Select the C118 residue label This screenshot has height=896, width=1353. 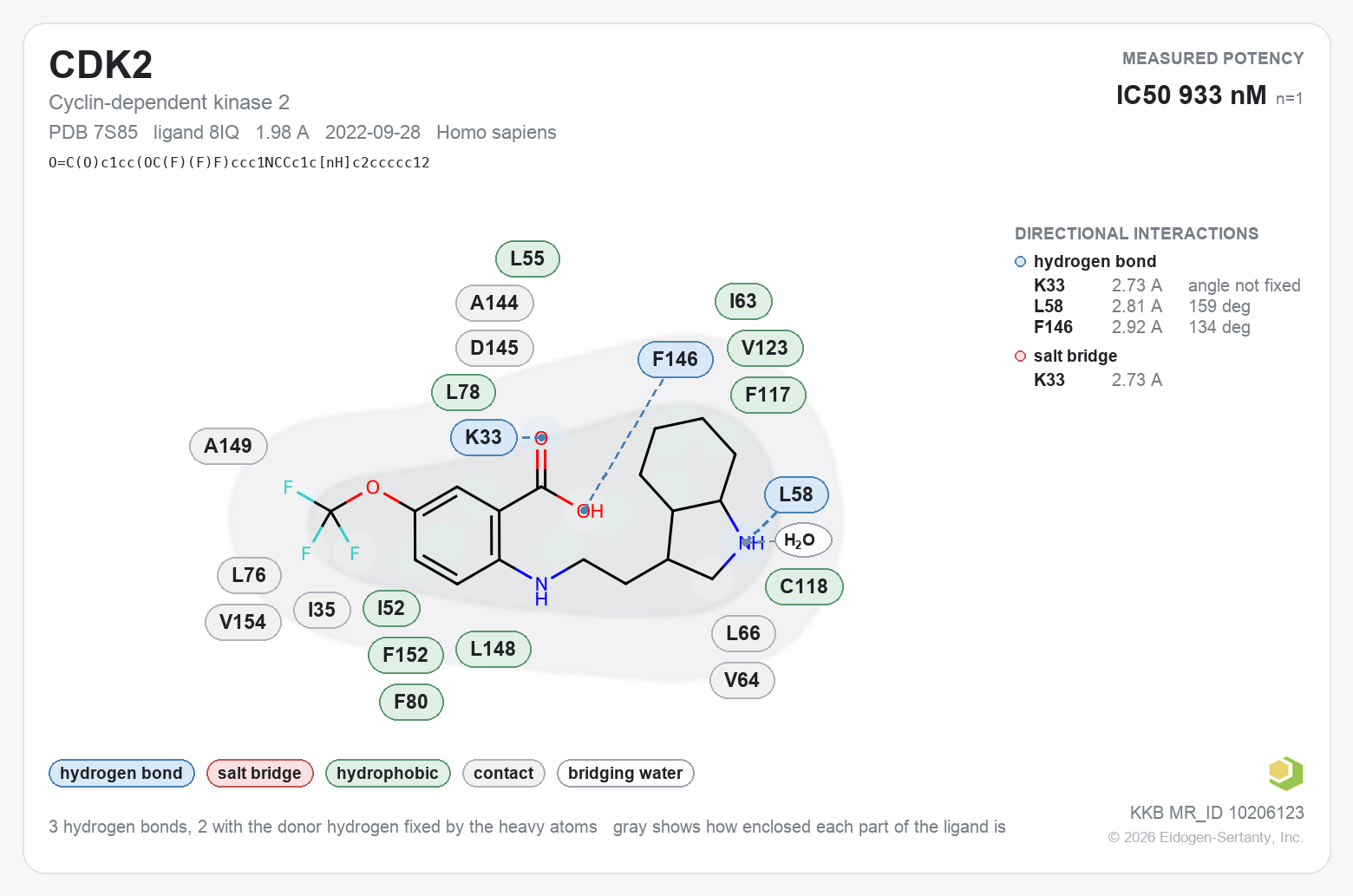(804, 586)
